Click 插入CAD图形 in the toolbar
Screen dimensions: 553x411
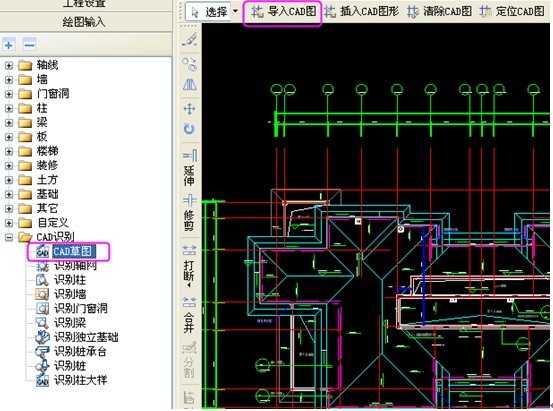point(361,12)
